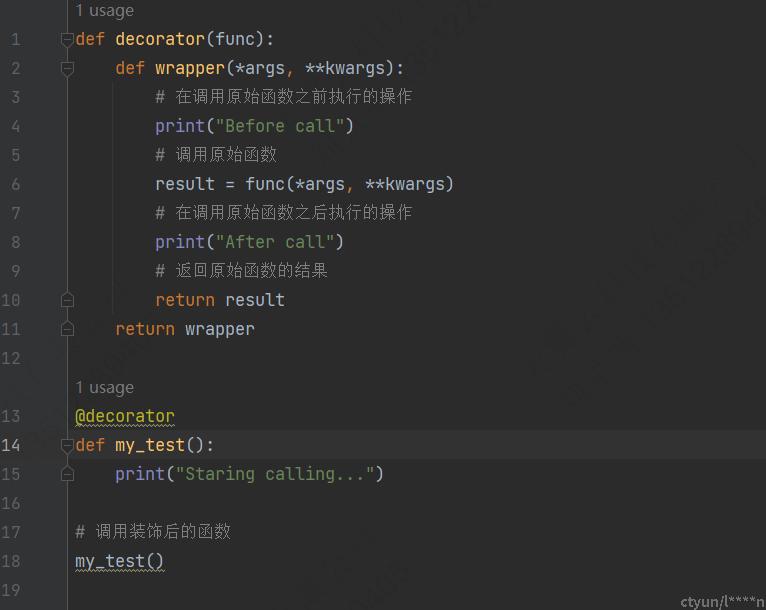
Task: Click the 'wrapper' function name on line 2
Action: 190,68
